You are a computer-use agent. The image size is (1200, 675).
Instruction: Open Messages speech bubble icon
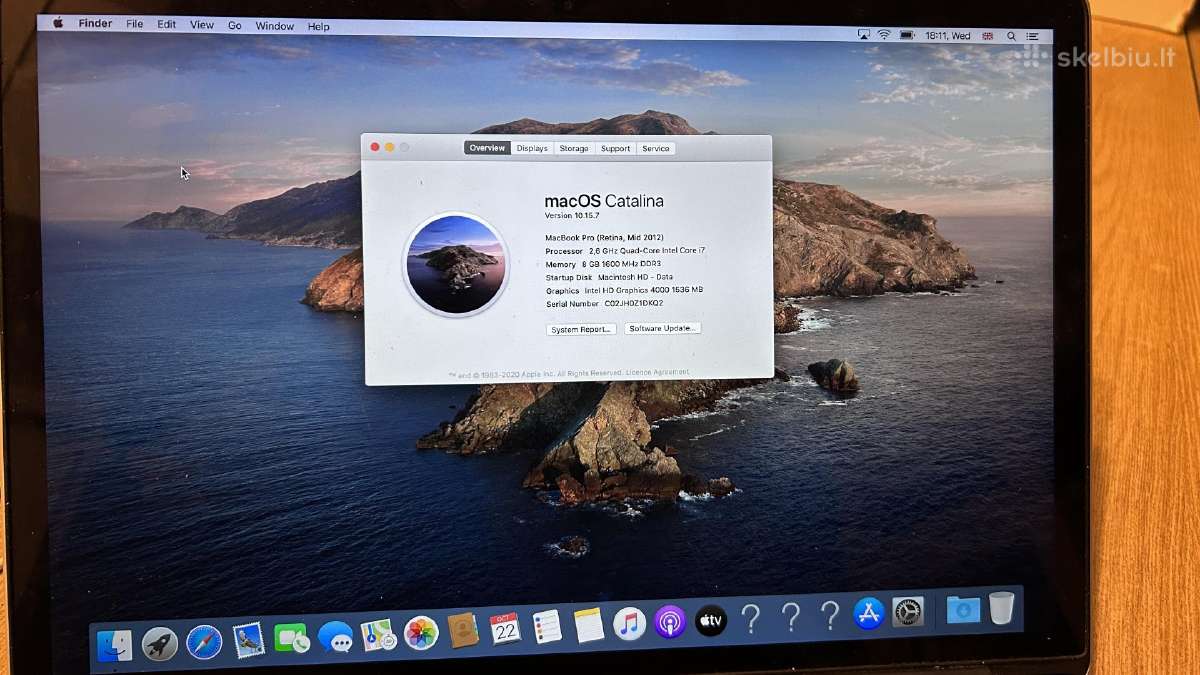(x=335, y=636)
